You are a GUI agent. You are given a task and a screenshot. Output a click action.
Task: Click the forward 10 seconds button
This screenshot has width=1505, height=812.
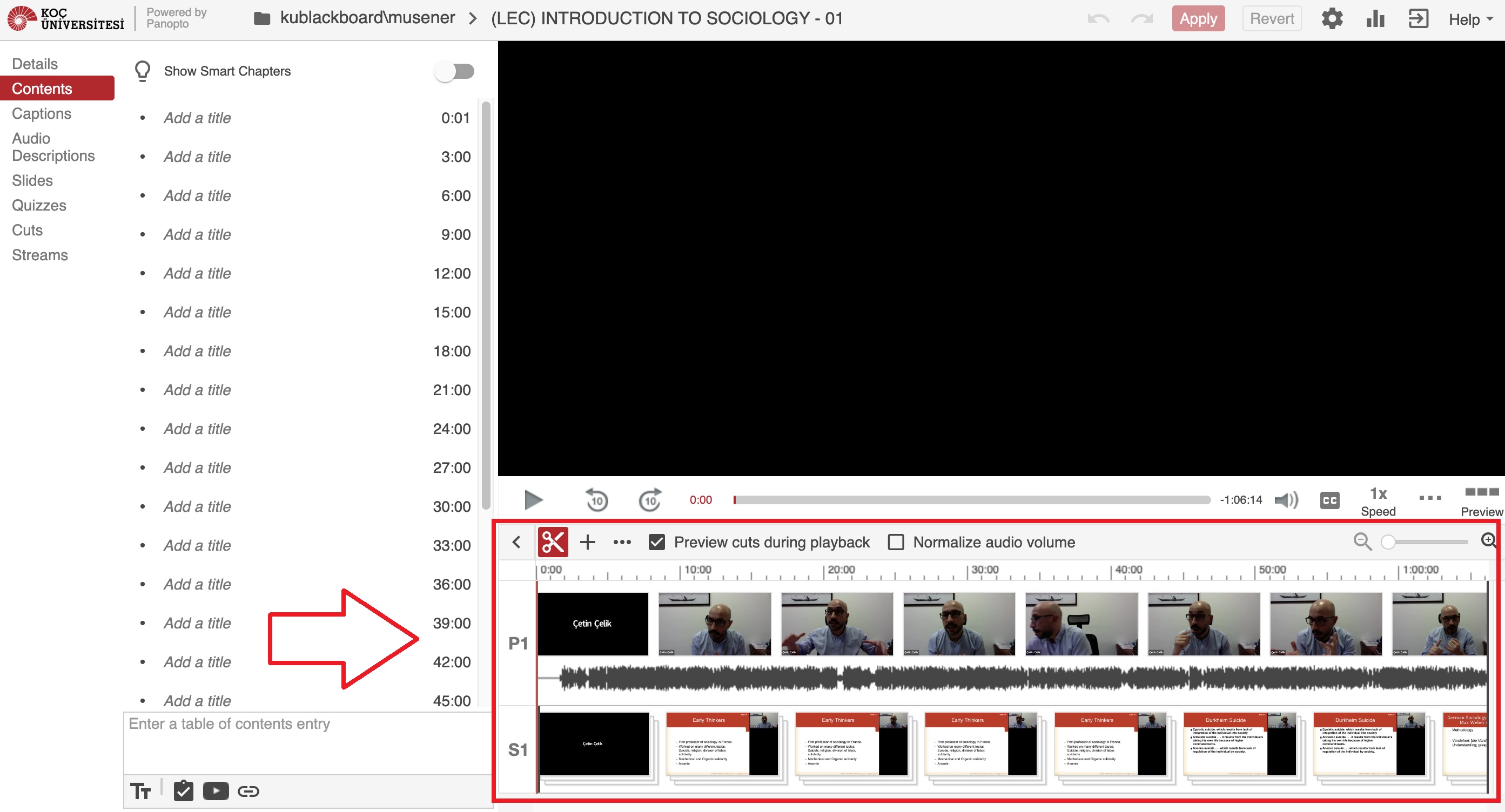650,500
